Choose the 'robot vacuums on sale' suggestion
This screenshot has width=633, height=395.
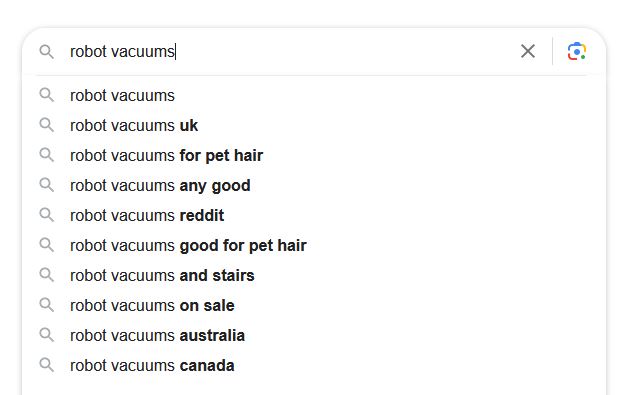pos(314,306)
